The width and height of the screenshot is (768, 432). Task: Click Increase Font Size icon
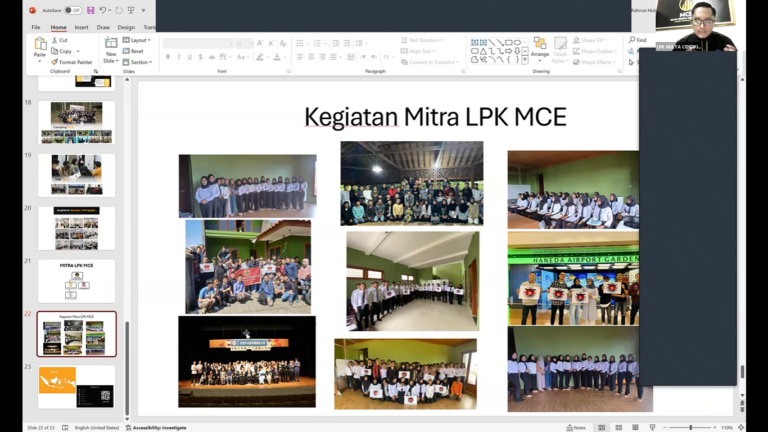[x=260, y=44]
